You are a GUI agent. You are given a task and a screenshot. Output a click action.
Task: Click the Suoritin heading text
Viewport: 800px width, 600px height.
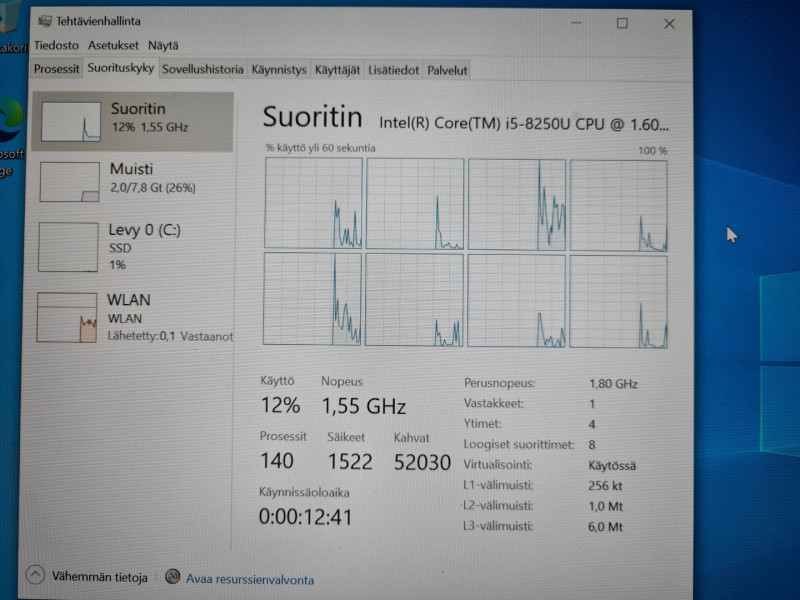coord(312,117)
